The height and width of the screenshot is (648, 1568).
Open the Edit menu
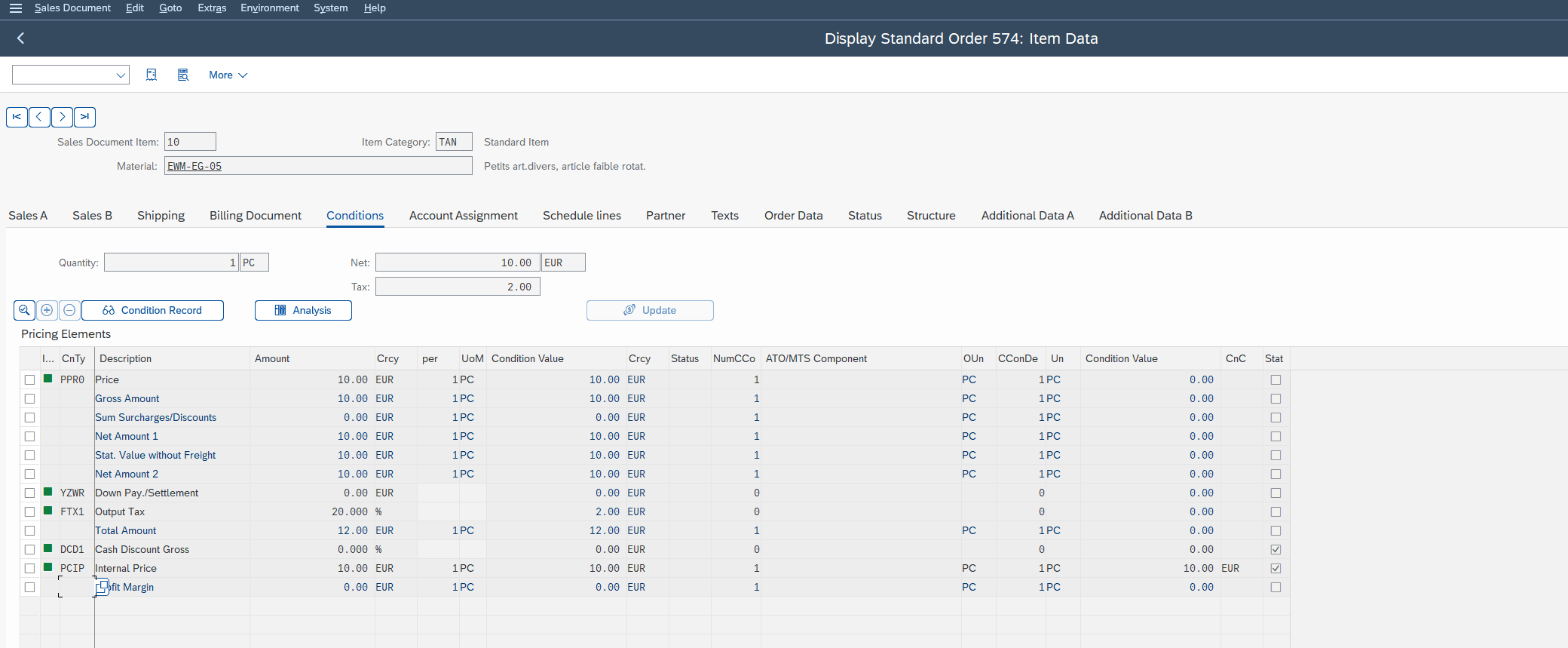(135, 8)
